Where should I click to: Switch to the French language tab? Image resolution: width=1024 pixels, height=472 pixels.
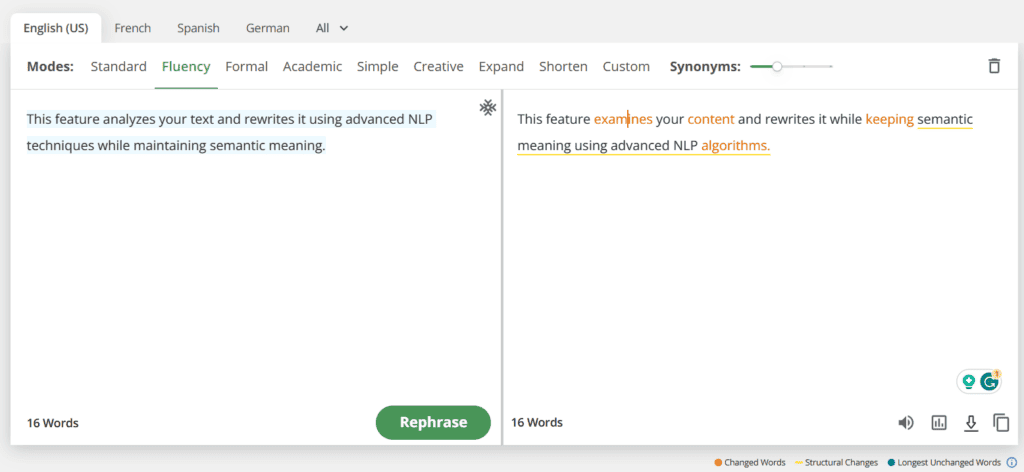click(x=133, y=28)
